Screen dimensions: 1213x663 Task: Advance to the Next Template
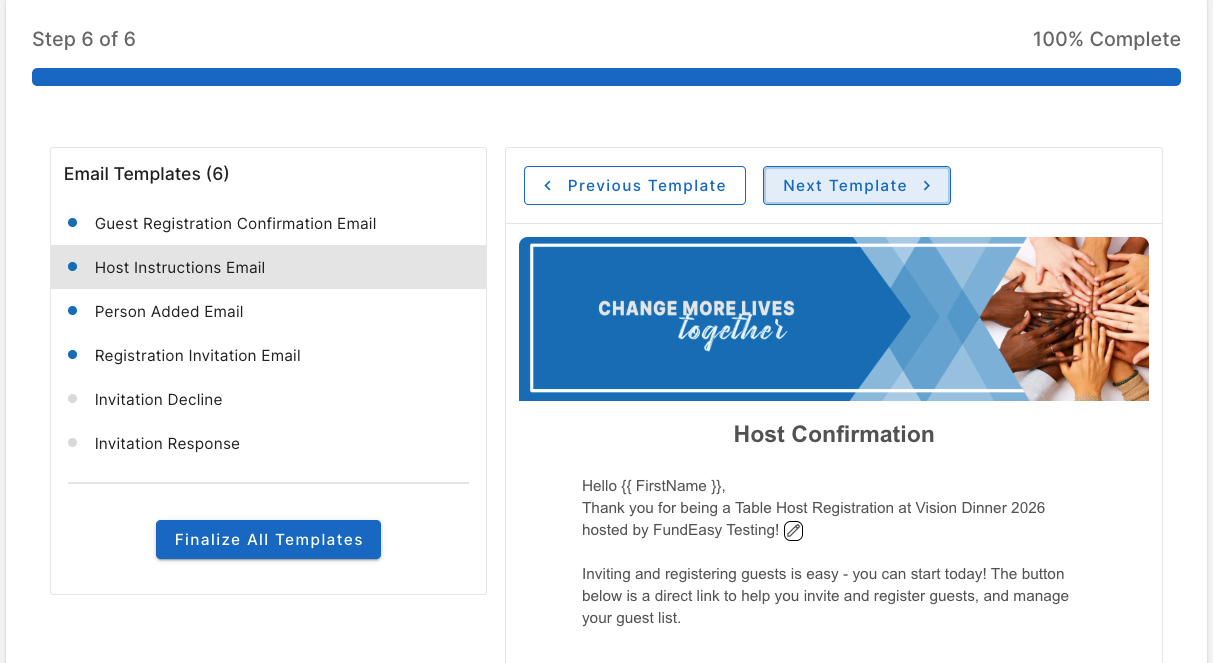click(x=857, y=186)
